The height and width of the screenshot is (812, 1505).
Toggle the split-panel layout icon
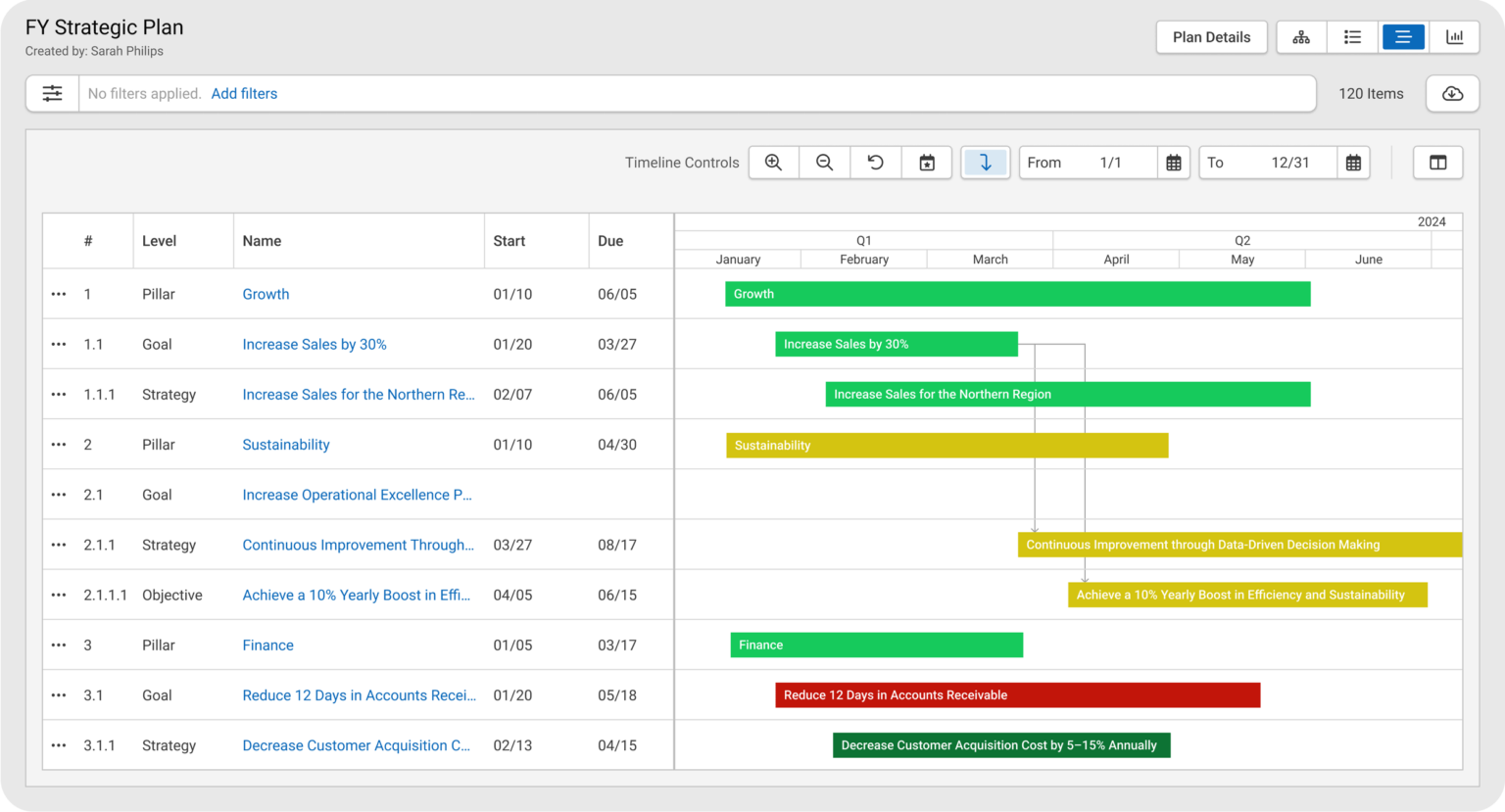1437,162
